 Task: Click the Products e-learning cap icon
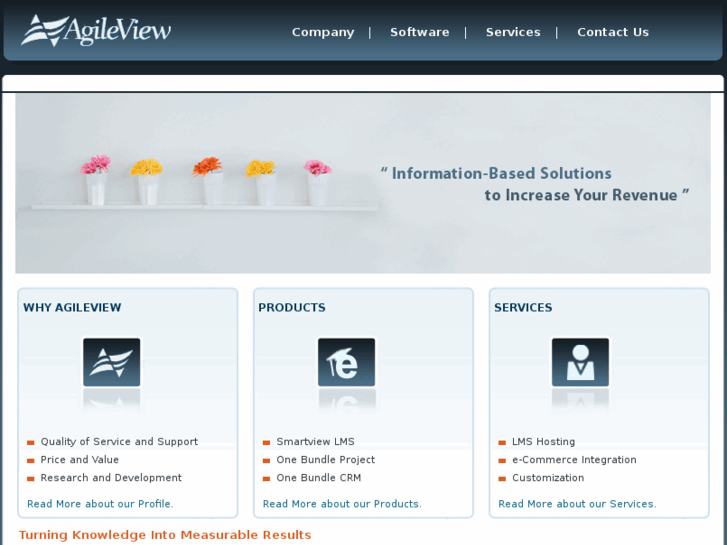346,362
